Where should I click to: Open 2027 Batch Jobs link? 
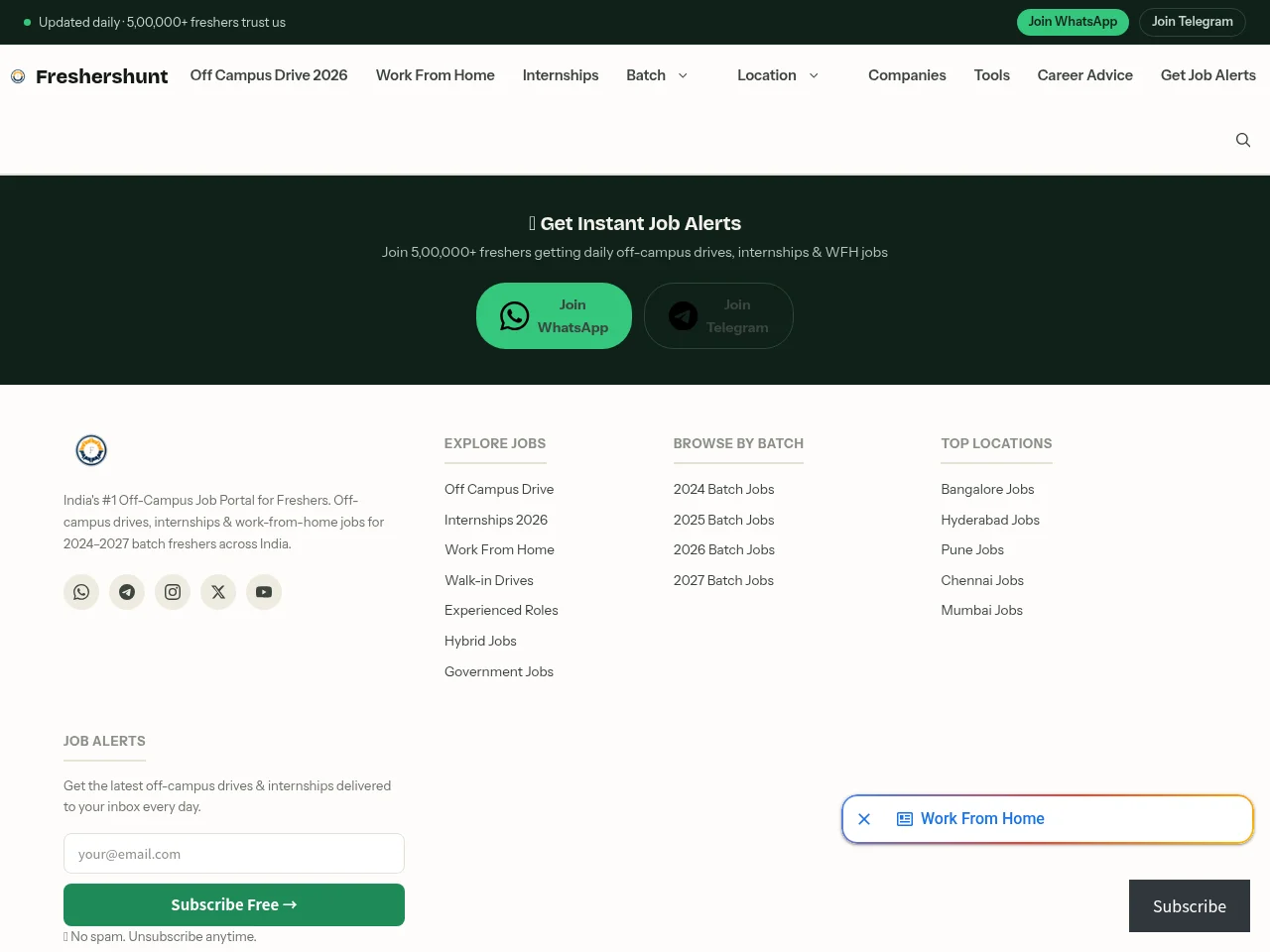pos(723,580)
